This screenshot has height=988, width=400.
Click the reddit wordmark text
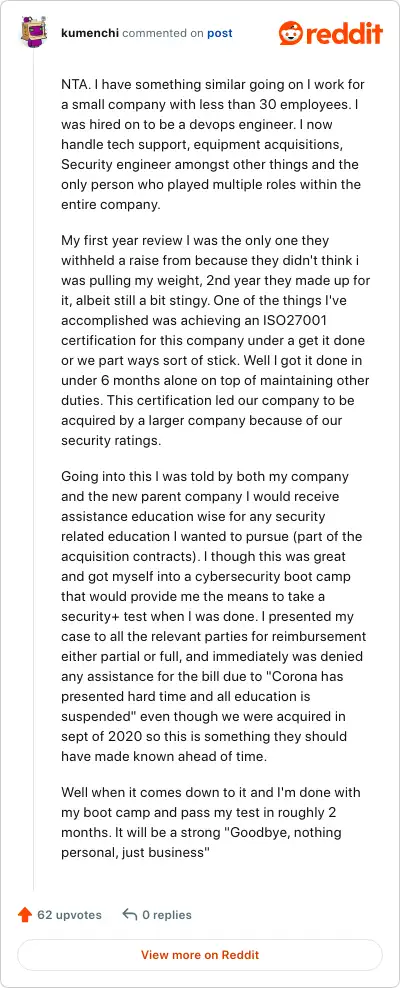[x=344, y=32]
